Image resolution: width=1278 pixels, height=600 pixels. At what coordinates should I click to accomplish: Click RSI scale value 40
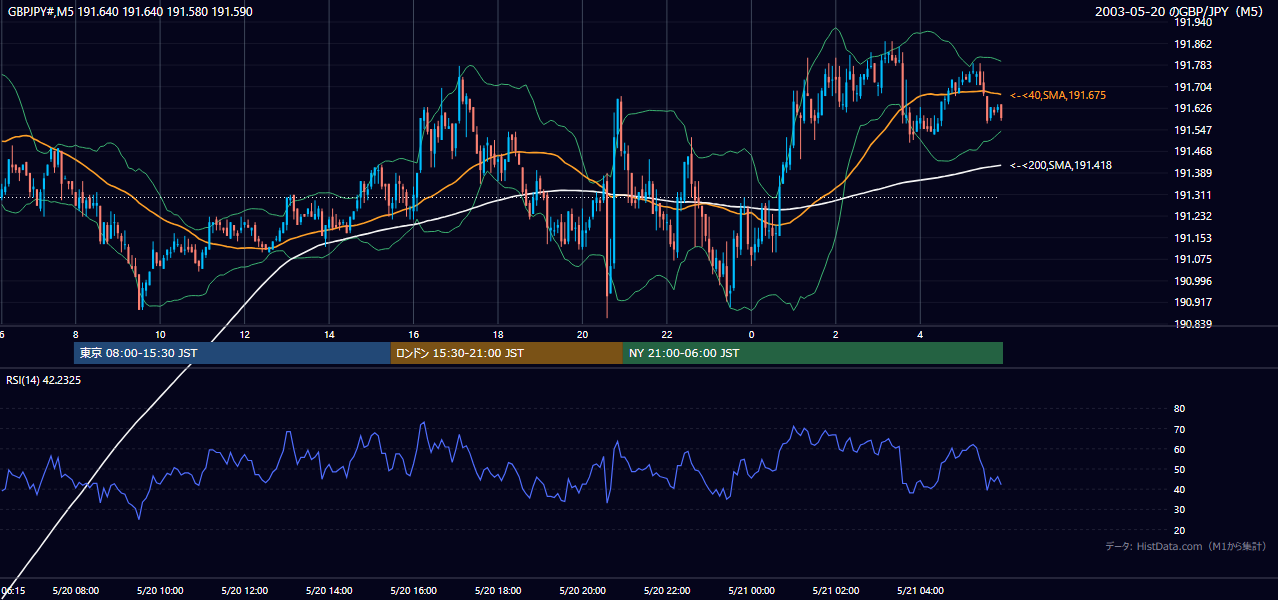tap(1179, 489)
